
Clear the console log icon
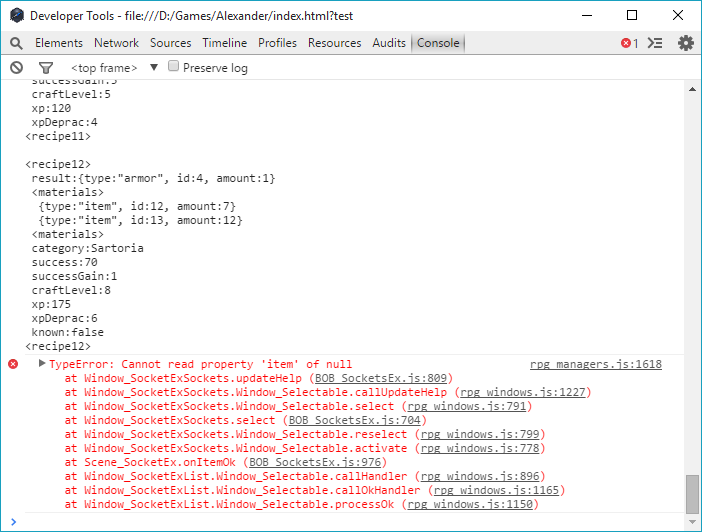(17, 68)
